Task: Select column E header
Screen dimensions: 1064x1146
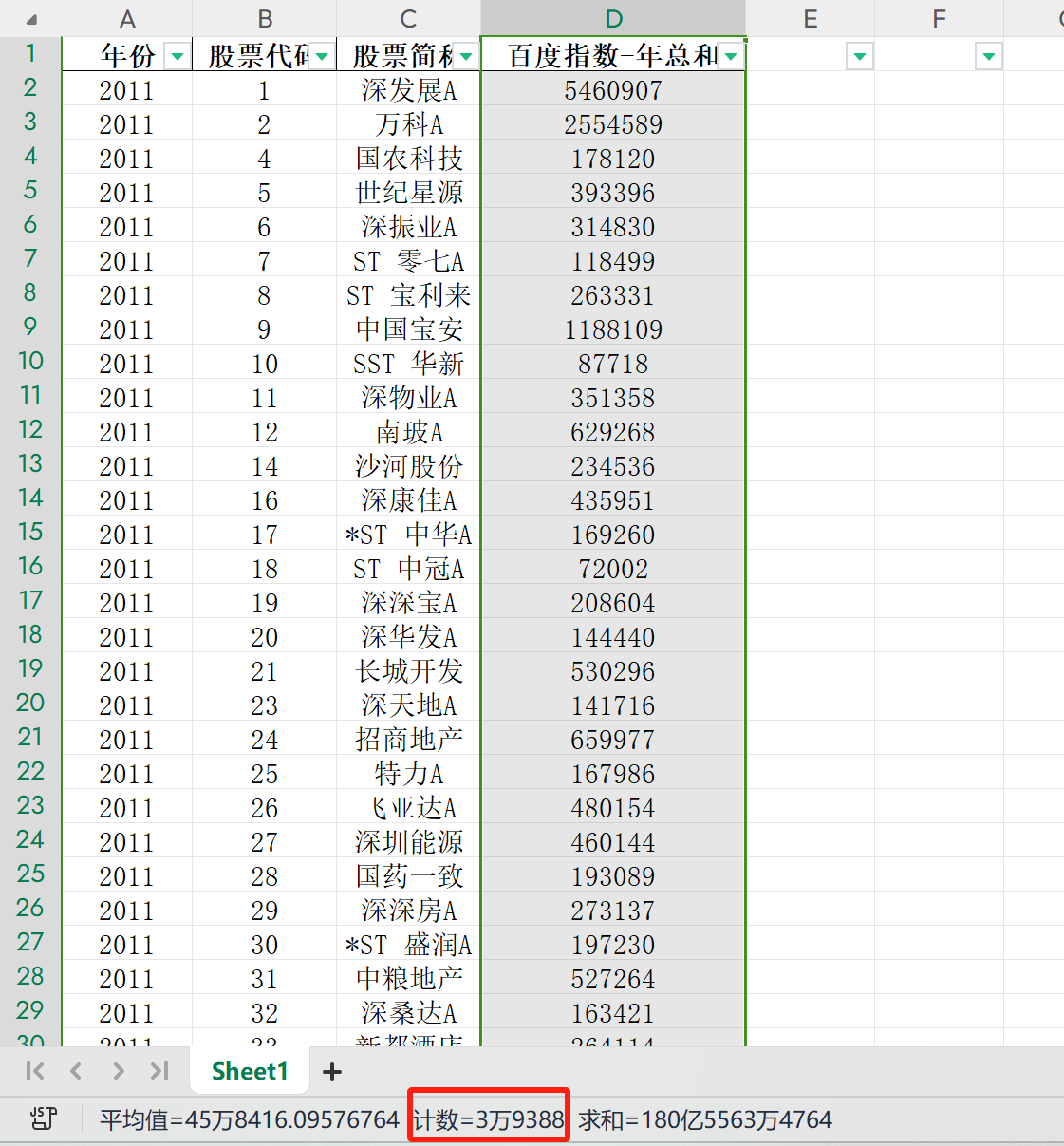Action: (811, 19)
